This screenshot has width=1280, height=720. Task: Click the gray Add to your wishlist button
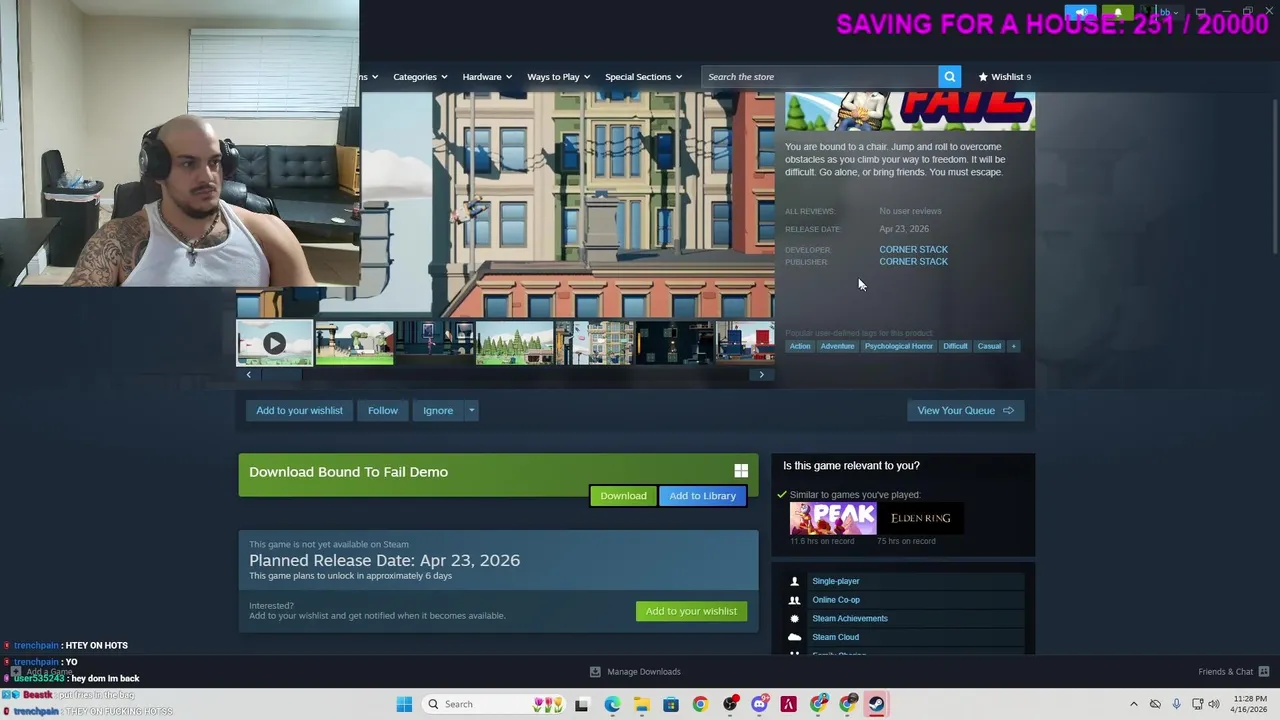coord(299,411)
